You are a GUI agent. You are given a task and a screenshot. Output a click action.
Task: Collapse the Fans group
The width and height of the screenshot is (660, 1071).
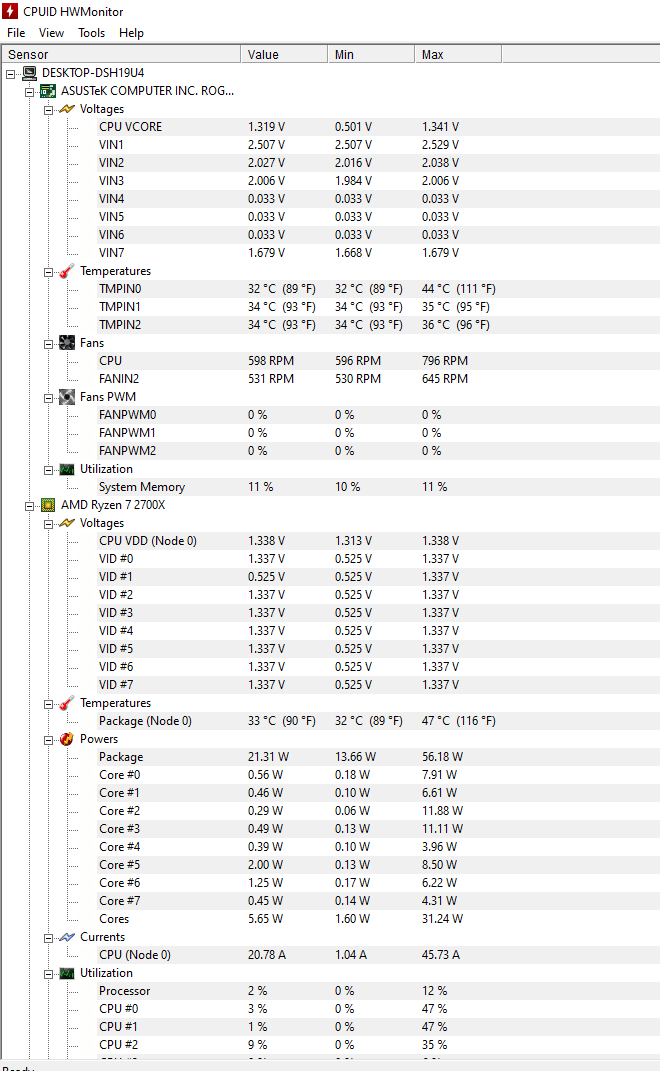tap(49, 344)
